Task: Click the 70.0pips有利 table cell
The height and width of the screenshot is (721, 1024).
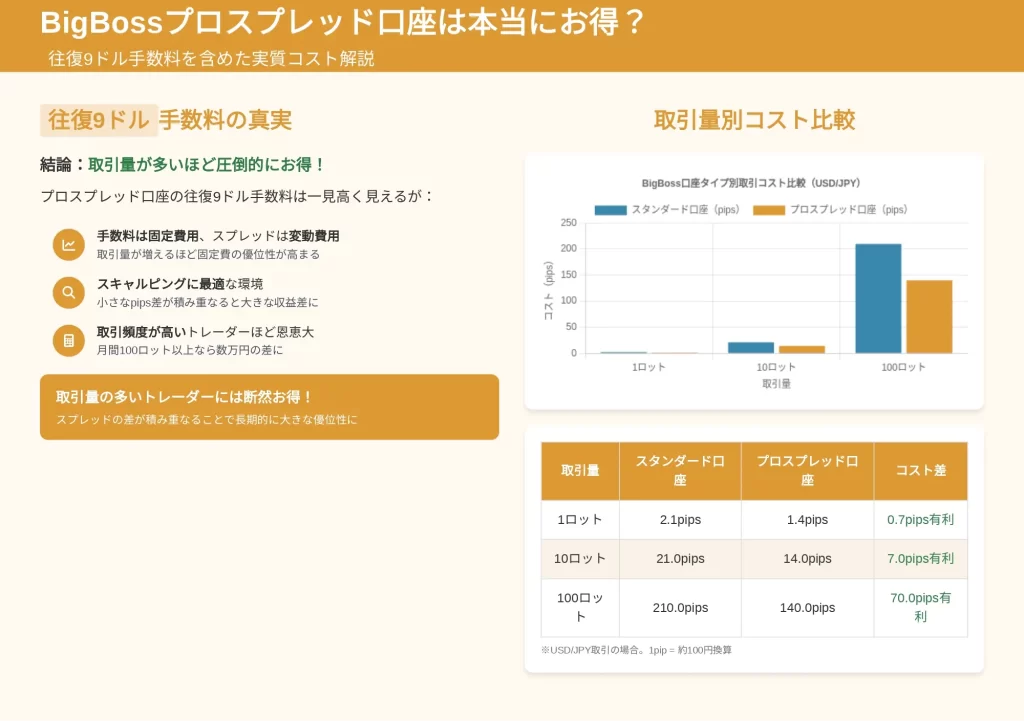Action: (920, 607)
